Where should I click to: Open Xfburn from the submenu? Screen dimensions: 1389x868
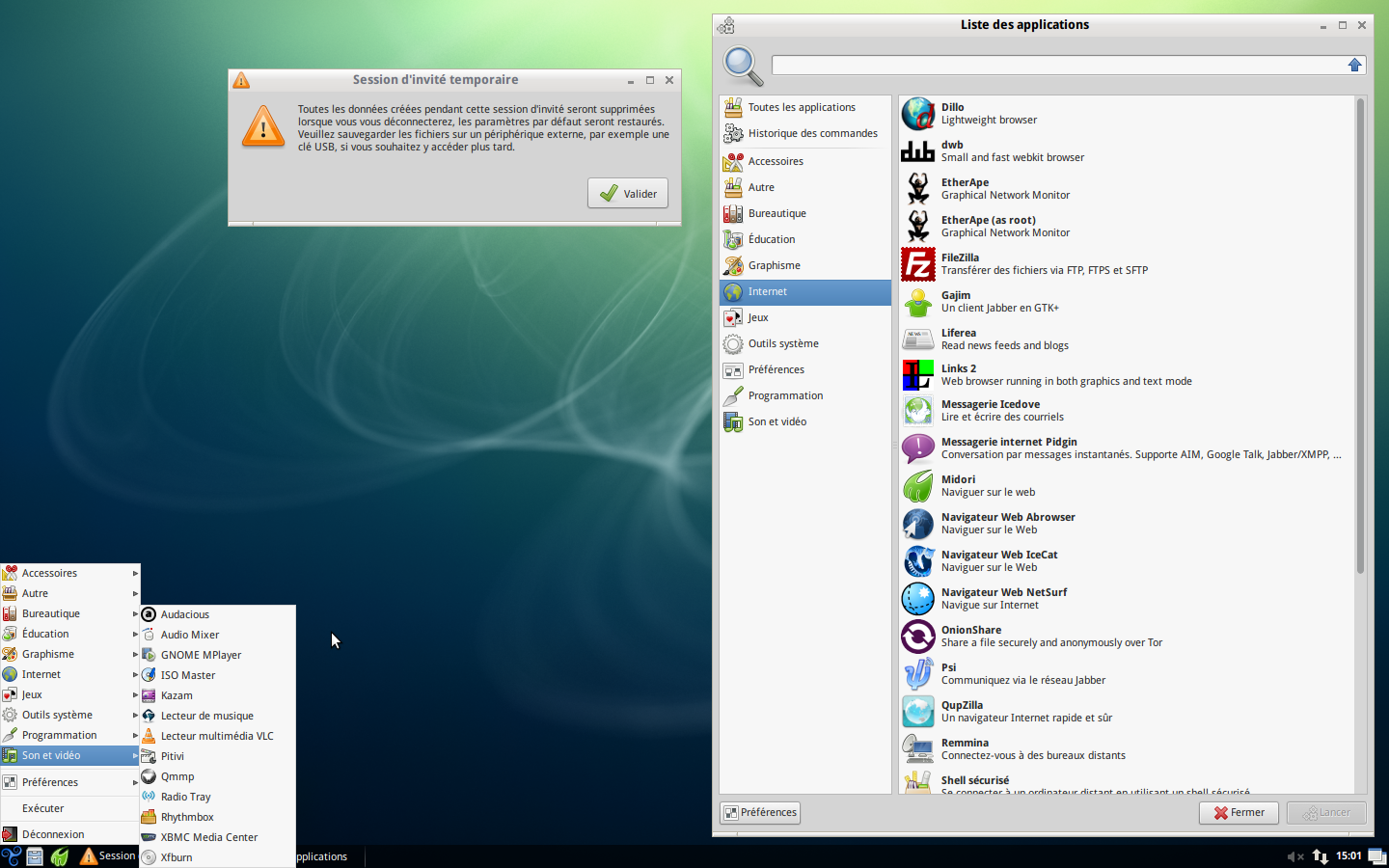tap(217, 857)
